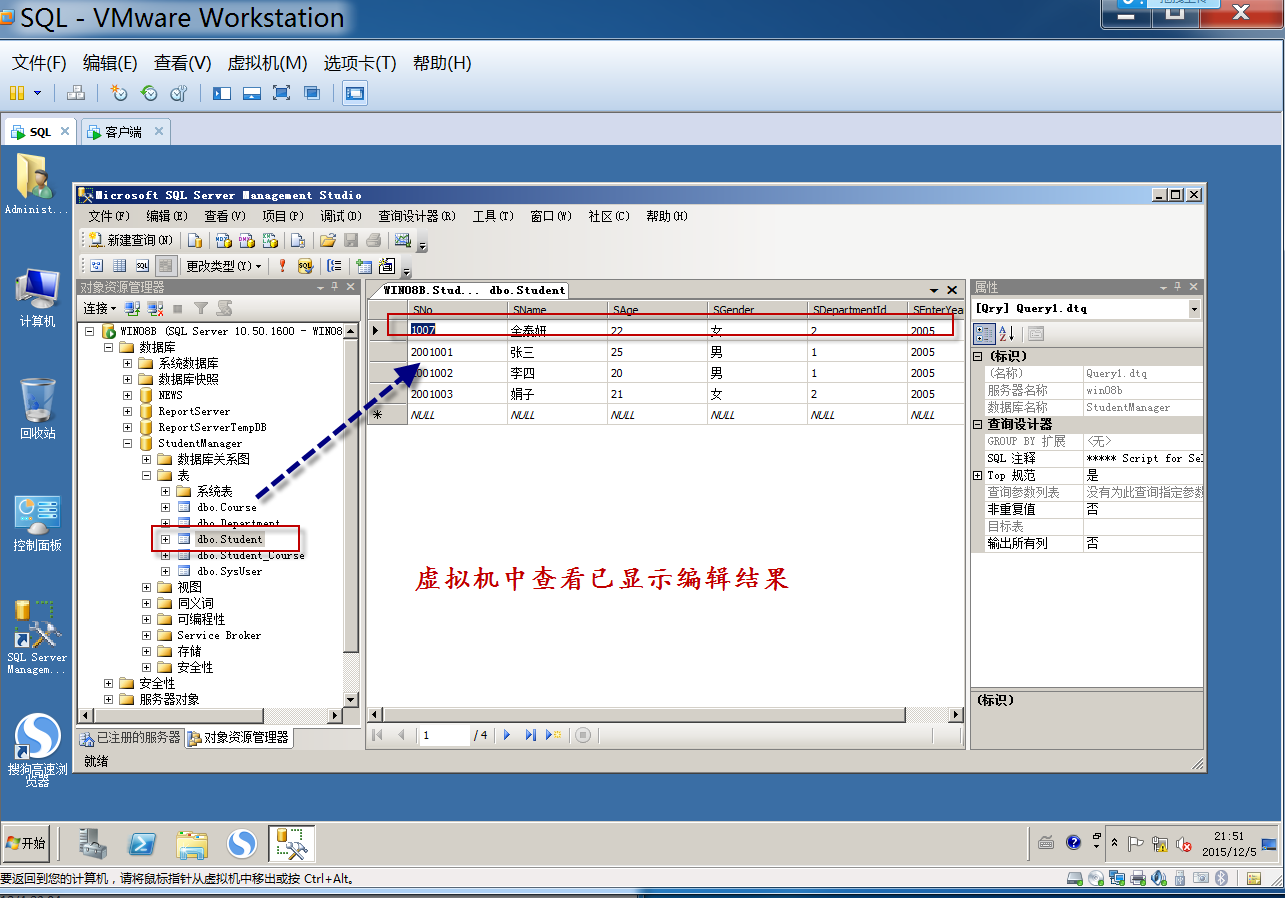Image resolution: width=1285 pixels, height=898 pixels.
Task: Click the open file folder icon in SSMS
Action: tap(327, 240)
